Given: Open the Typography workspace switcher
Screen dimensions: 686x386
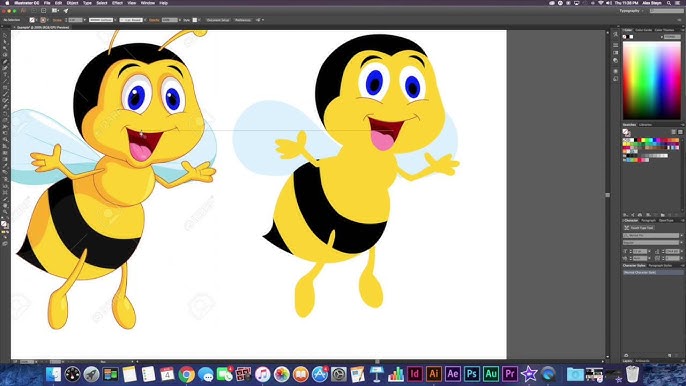Looking at the screenshot, I should pyautogui.click(x=631, y=11).
